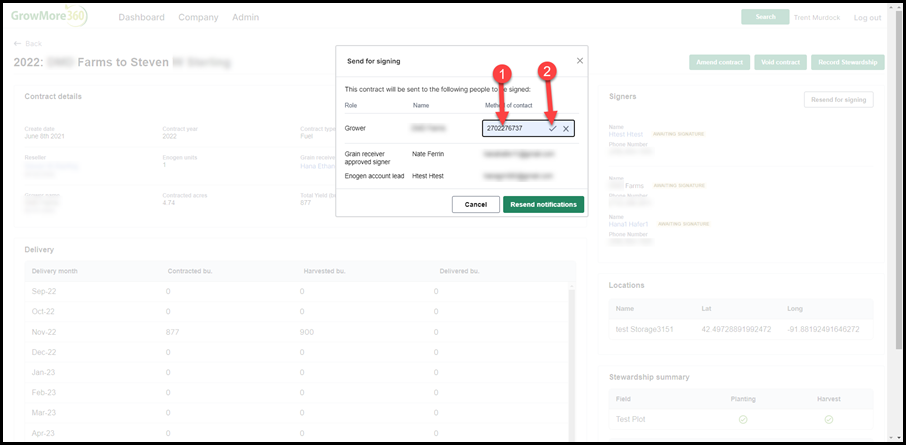
Task: Open the Dashboard menu
Action: (142, 17)
